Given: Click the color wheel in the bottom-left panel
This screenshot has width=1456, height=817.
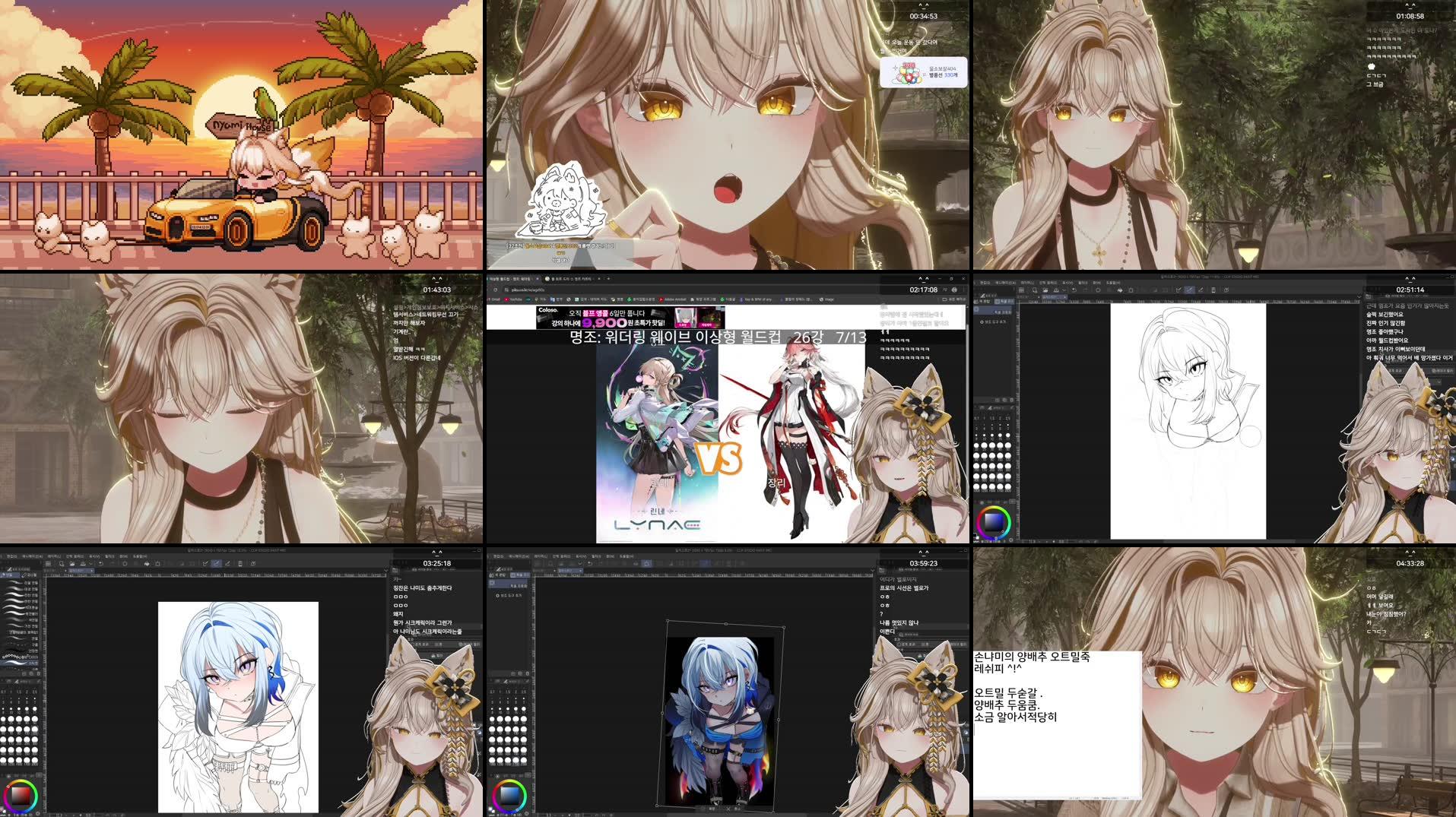Looking at the screenshot, I should 22,794.
